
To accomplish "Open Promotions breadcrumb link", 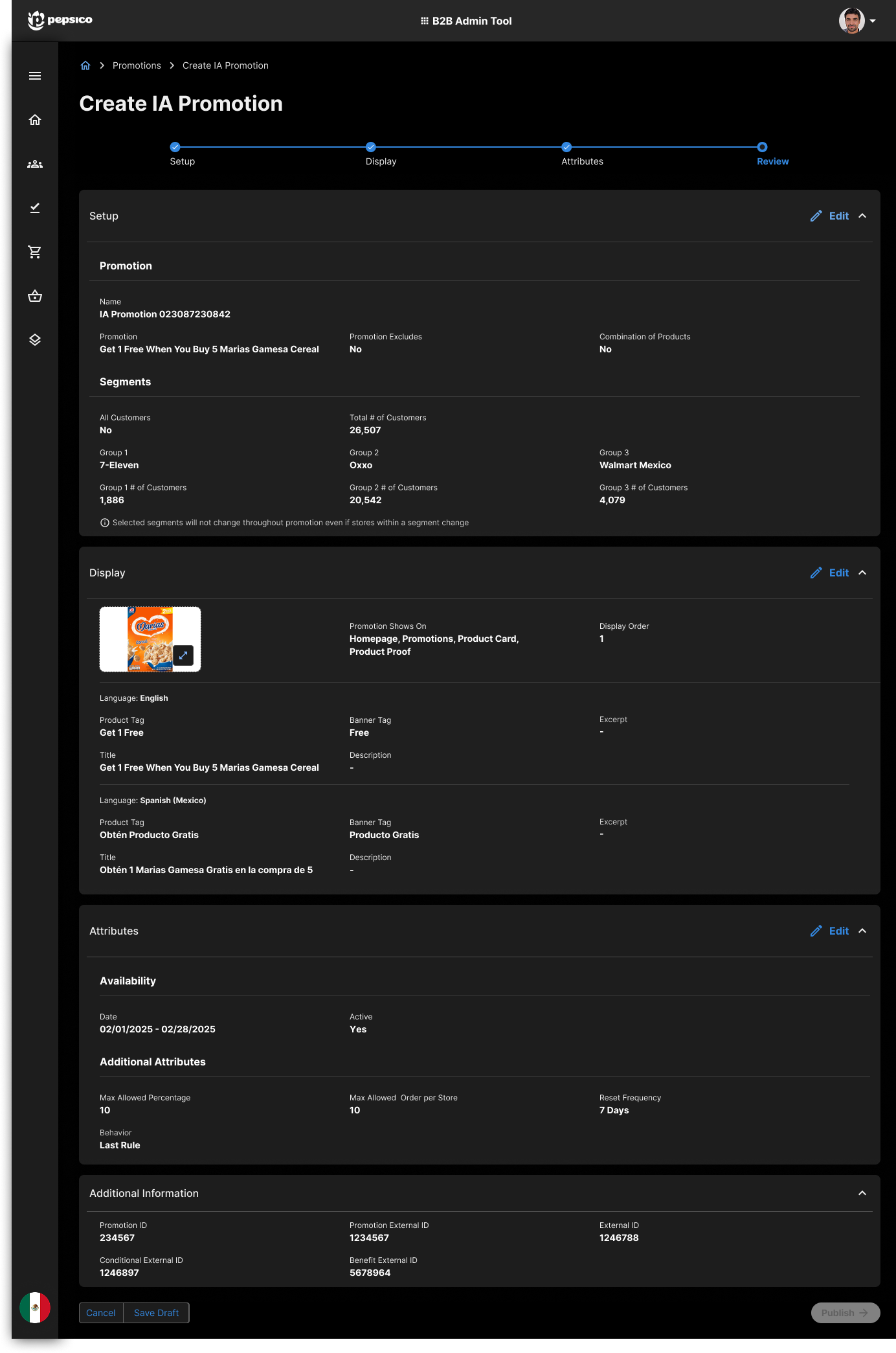I will (x=137, y=65).
